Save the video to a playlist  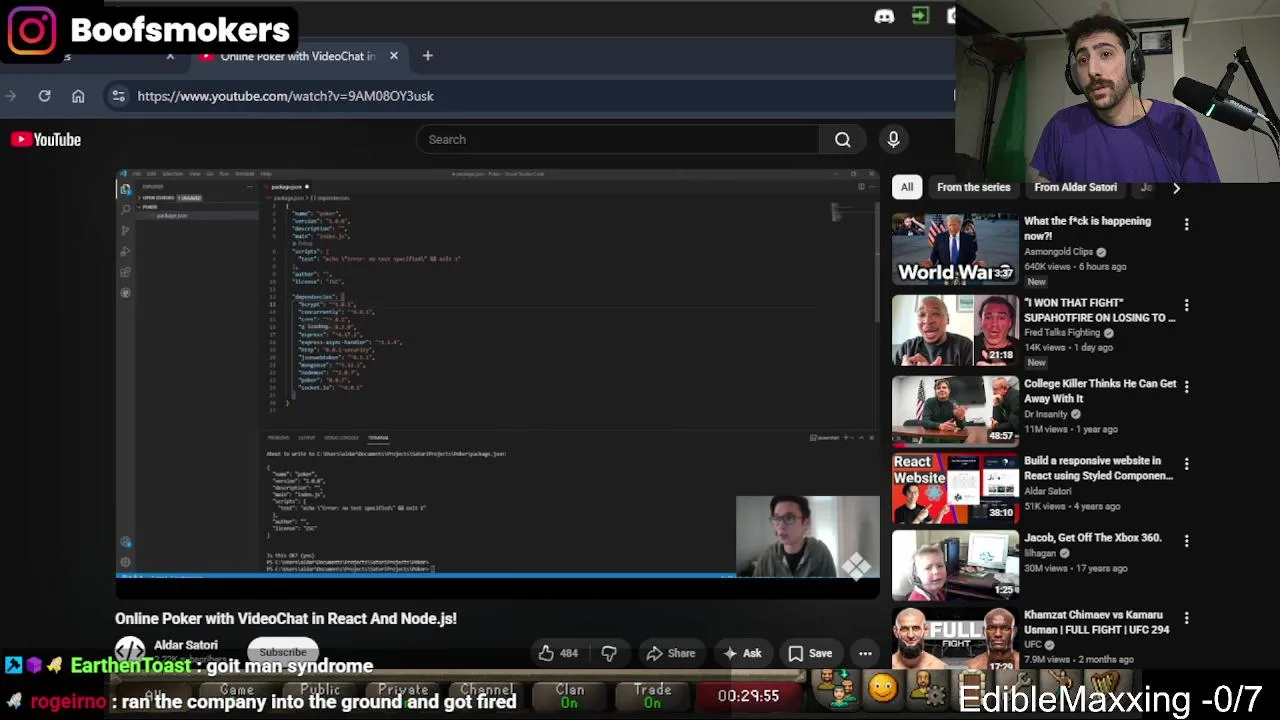pyautogui.click(x=809, y=653)
